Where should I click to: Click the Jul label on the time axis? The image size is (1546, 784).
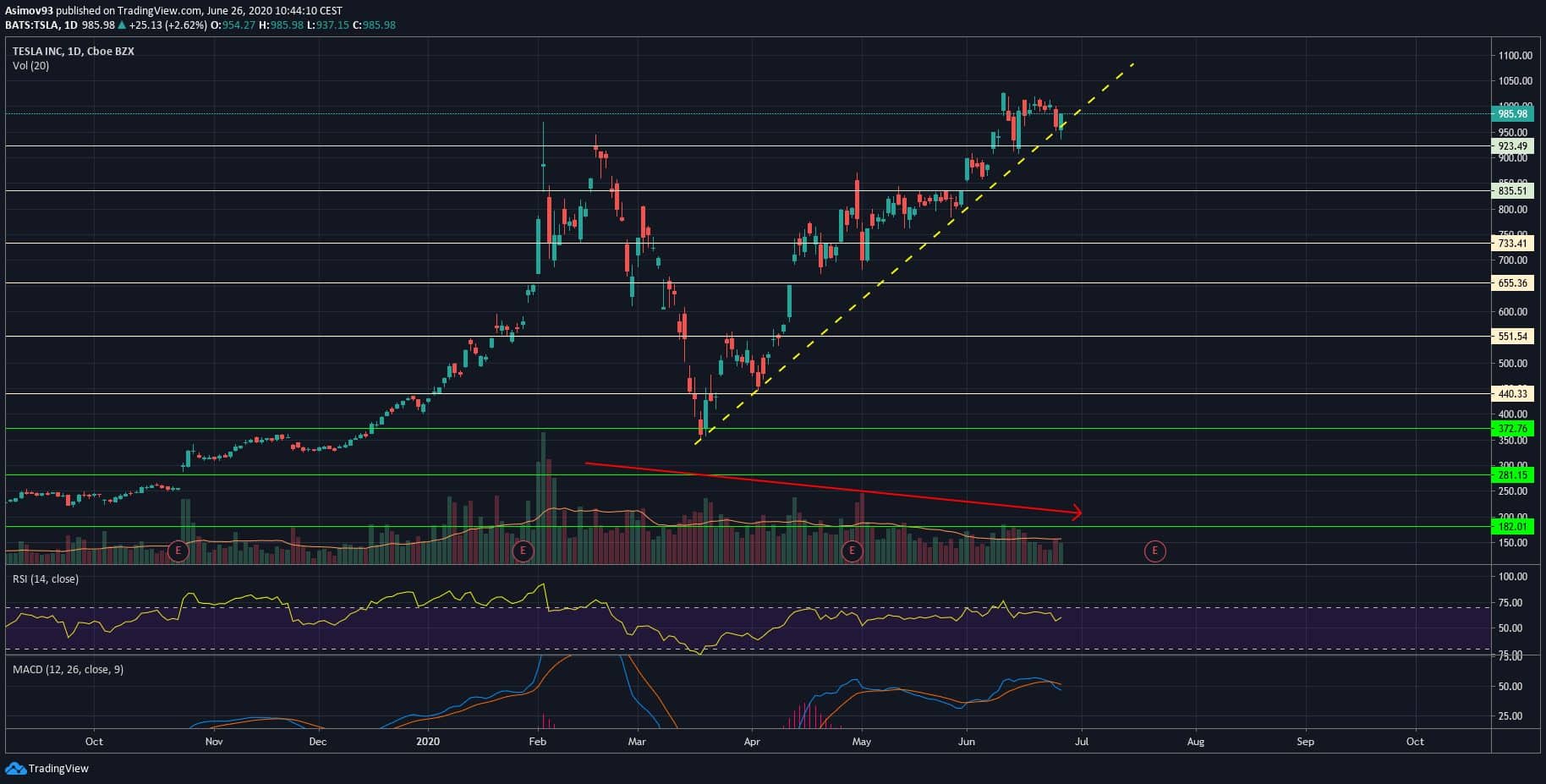(x=1081, y=742)
